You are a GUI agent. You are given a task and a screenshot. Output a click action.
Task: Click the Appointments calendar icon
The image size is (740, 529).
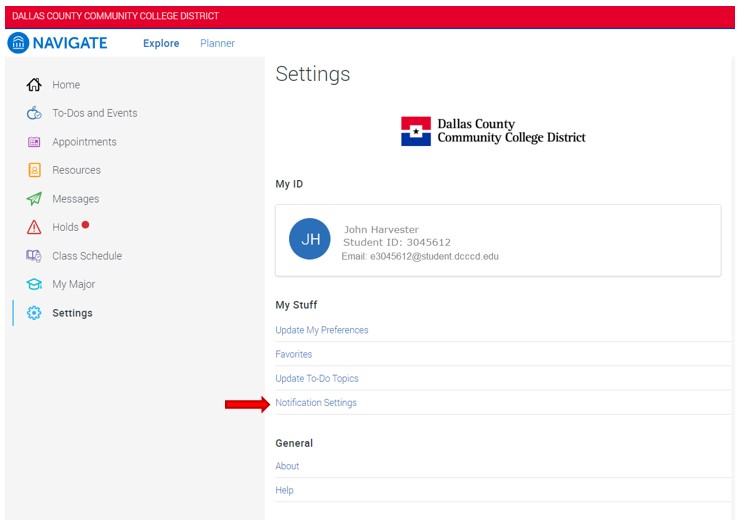[34, 142]
